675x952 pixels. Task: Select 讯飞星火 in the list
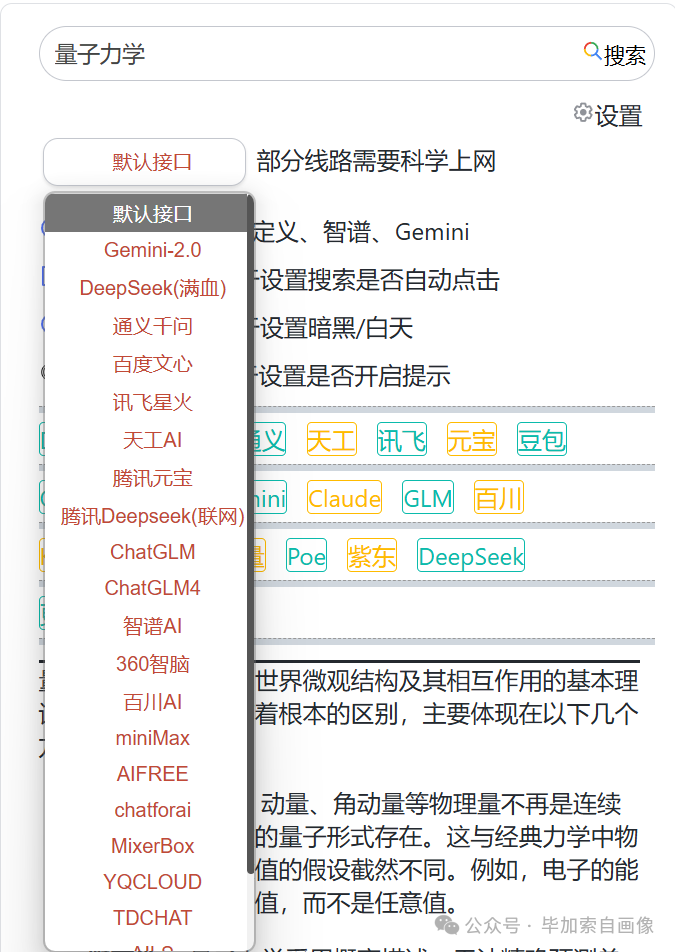152,403
